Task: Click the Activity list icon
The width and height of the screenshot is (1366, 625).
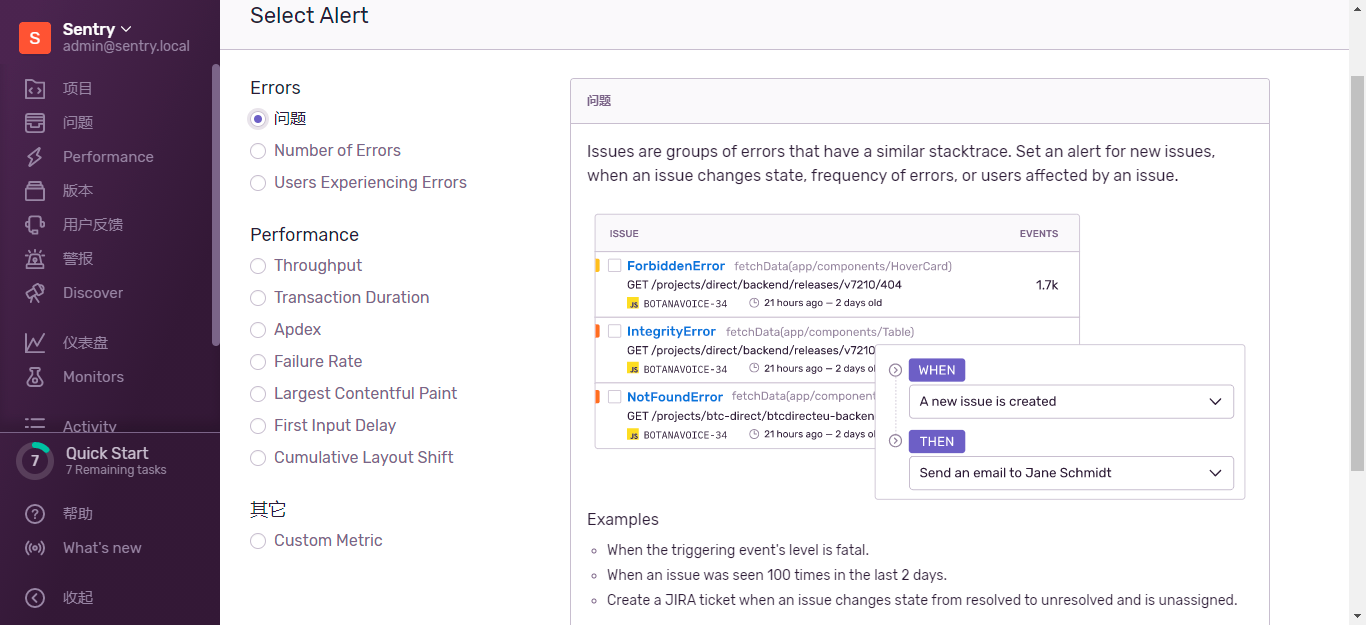Action: tap(35, 425)
